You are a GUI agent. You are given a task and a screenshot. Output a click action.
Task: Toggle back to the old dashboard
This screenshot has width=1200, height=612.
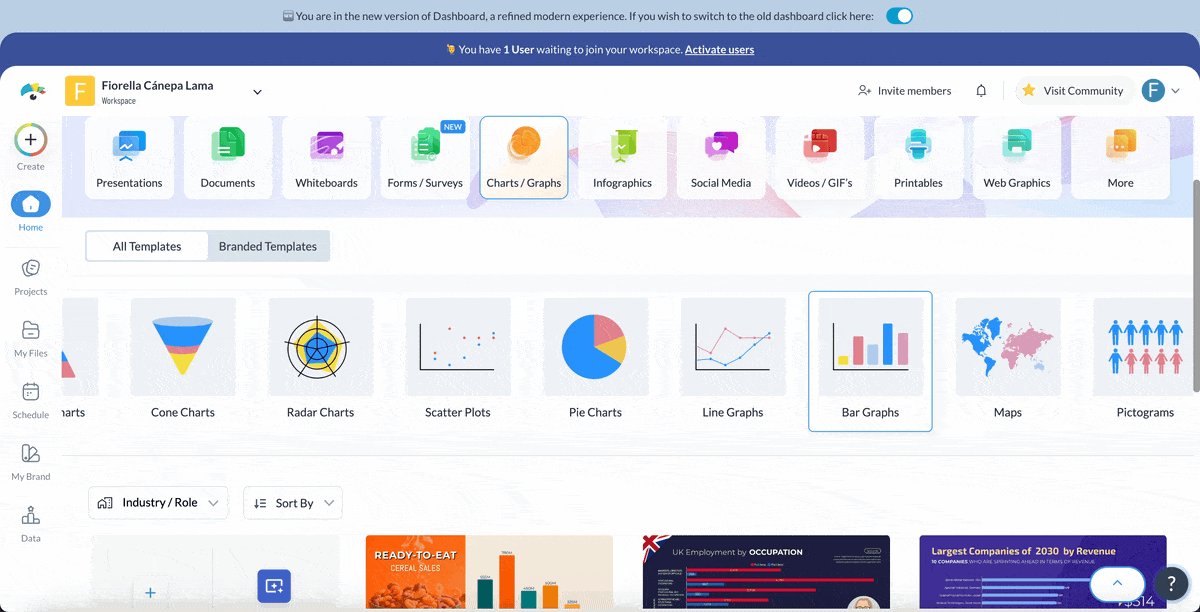898,15
